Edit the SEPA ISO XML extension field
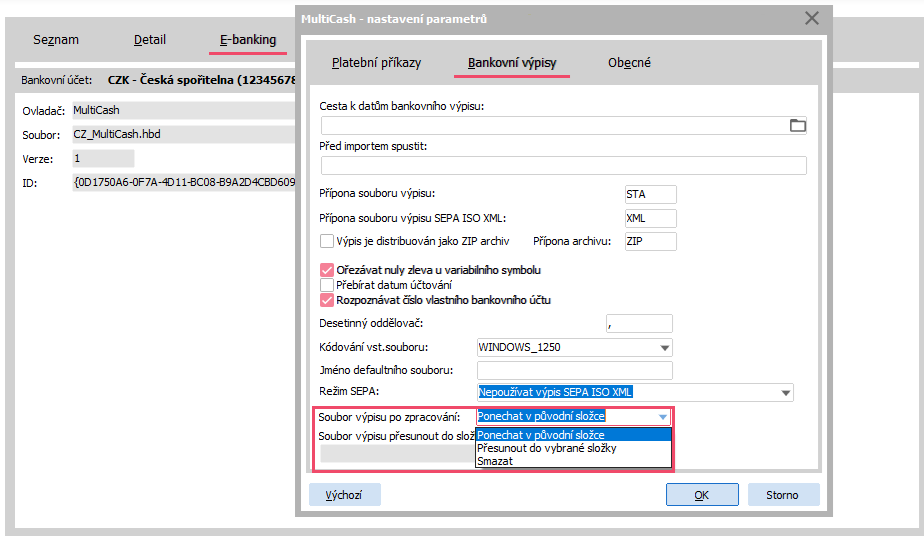 pyautogui.click(x=651, y=218)
